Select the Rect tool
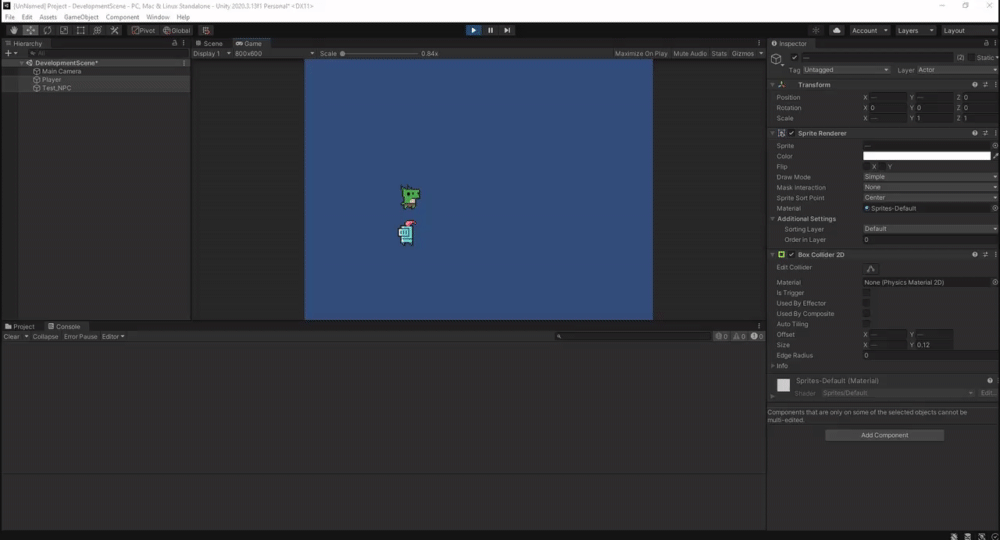The width and height of the screenshot is (1000, 540). 80,30
